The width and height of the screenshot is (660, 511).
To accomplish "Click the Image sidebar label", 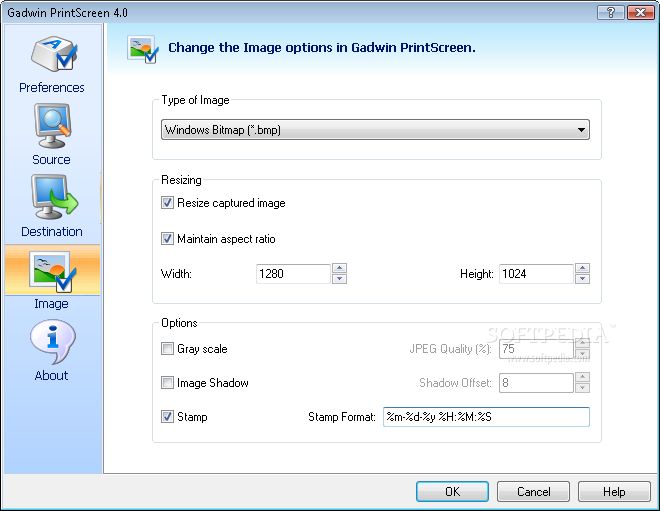I will (x=51, y=303).
